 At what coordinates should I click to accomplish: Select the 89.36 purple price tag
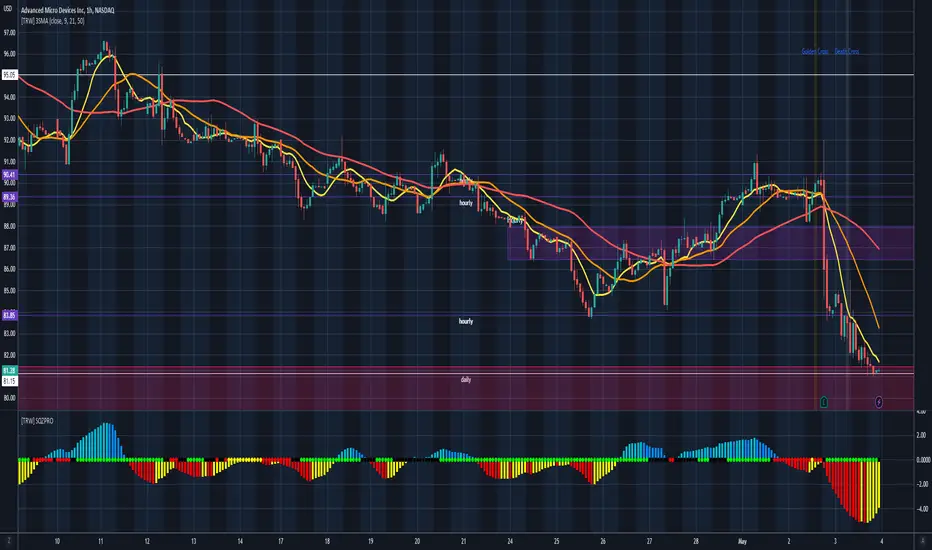click(9, 197)
